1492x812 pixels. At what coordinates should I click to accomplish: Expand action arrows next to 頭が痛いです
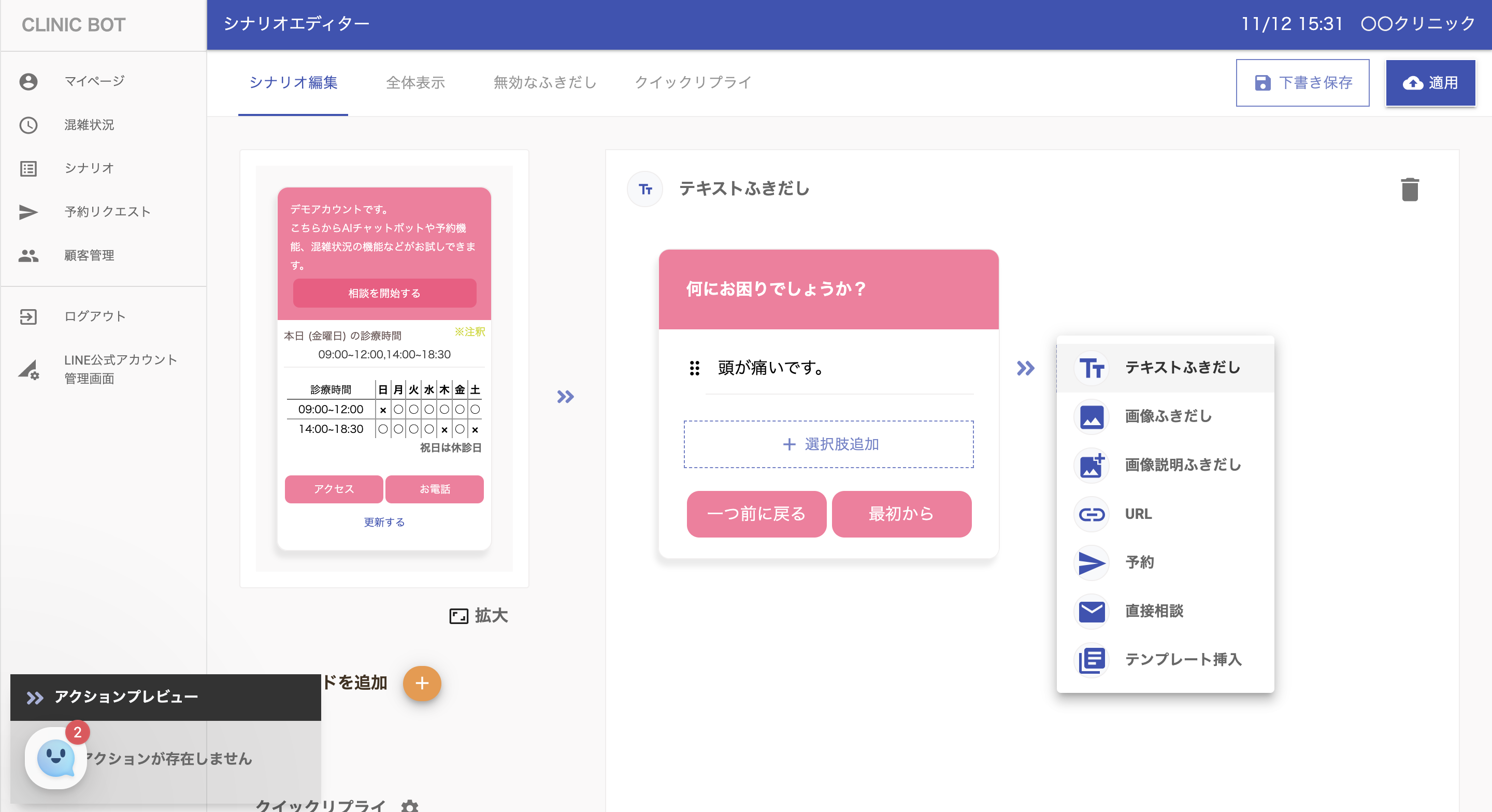point(1025,368)
